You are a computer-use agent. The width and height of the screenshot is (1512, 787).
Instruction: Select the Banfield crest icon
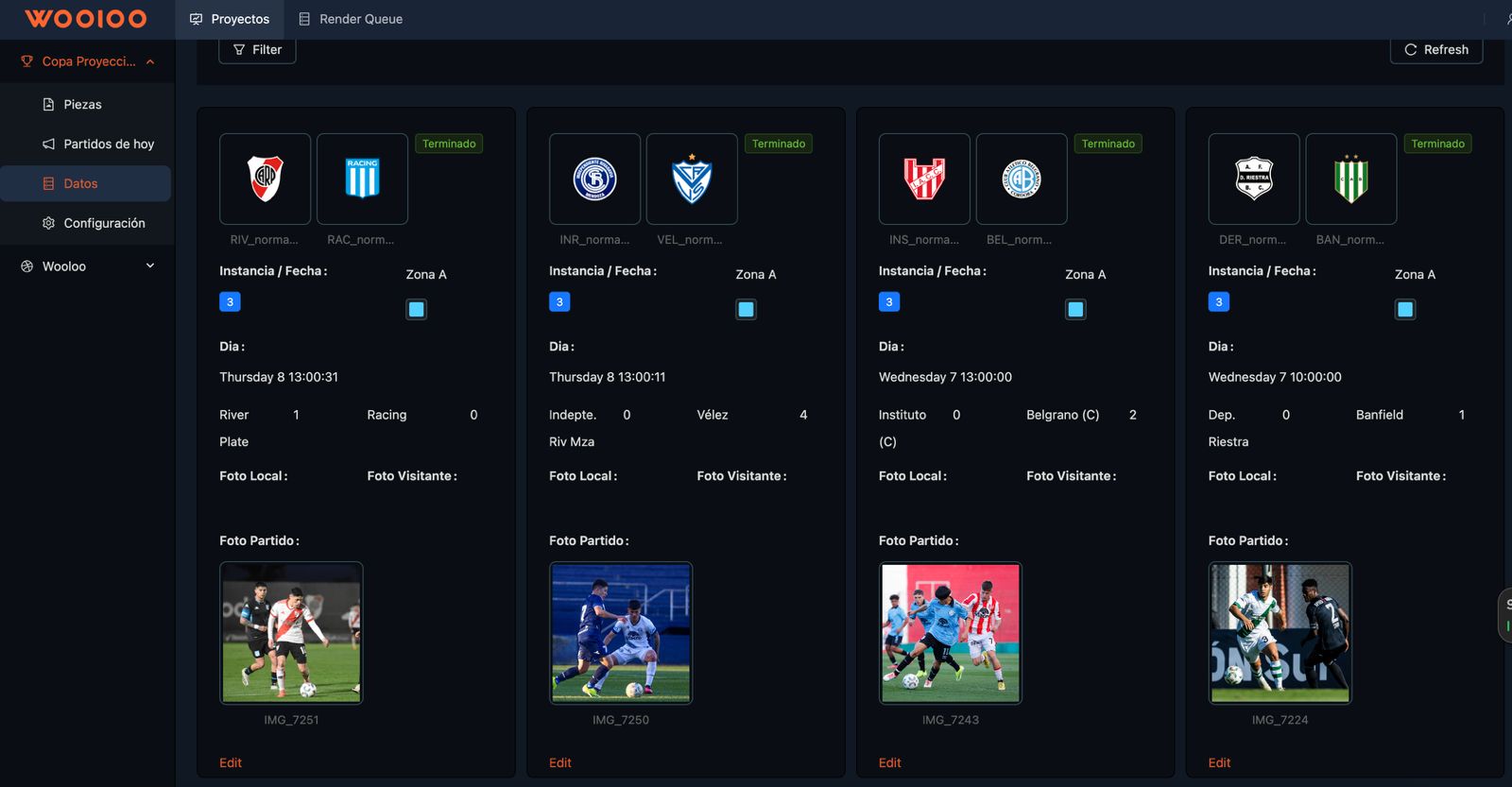tap(1350, 179)
